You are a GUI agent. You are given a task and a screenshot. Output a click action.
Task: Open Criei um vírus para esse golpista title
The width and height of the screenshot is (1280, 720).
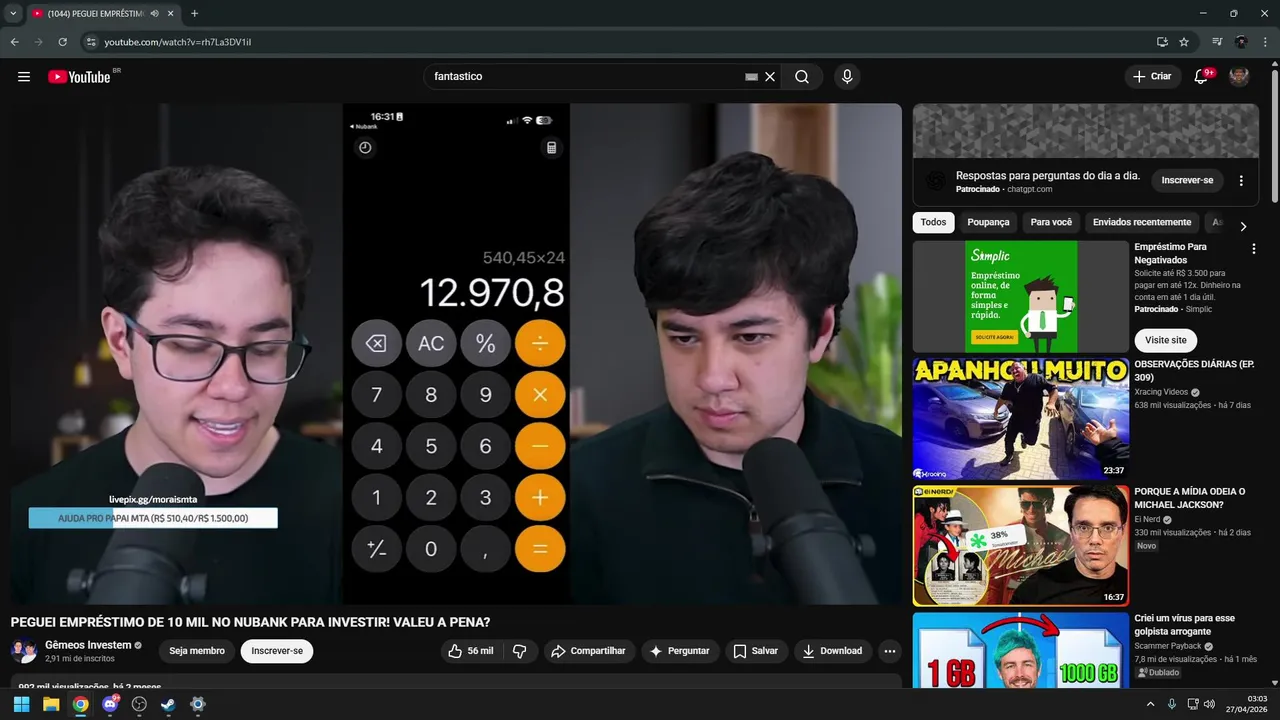coord(1185,625)
